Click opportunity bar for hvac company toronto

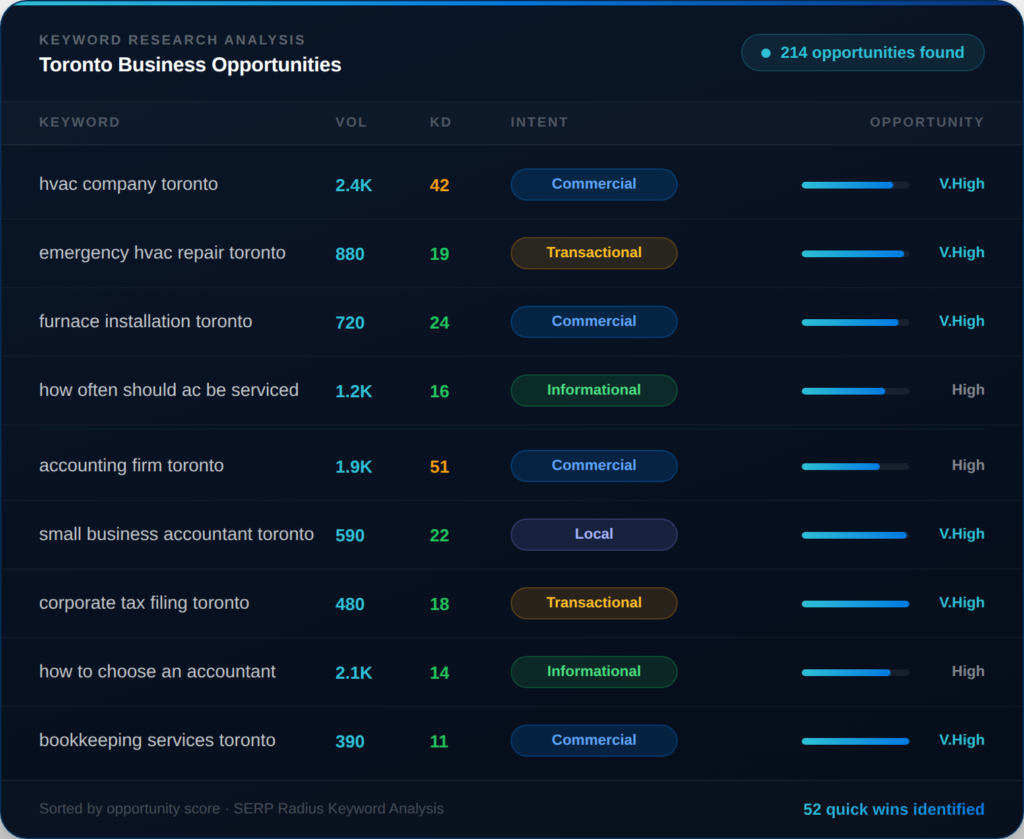(x=855, y=185)
